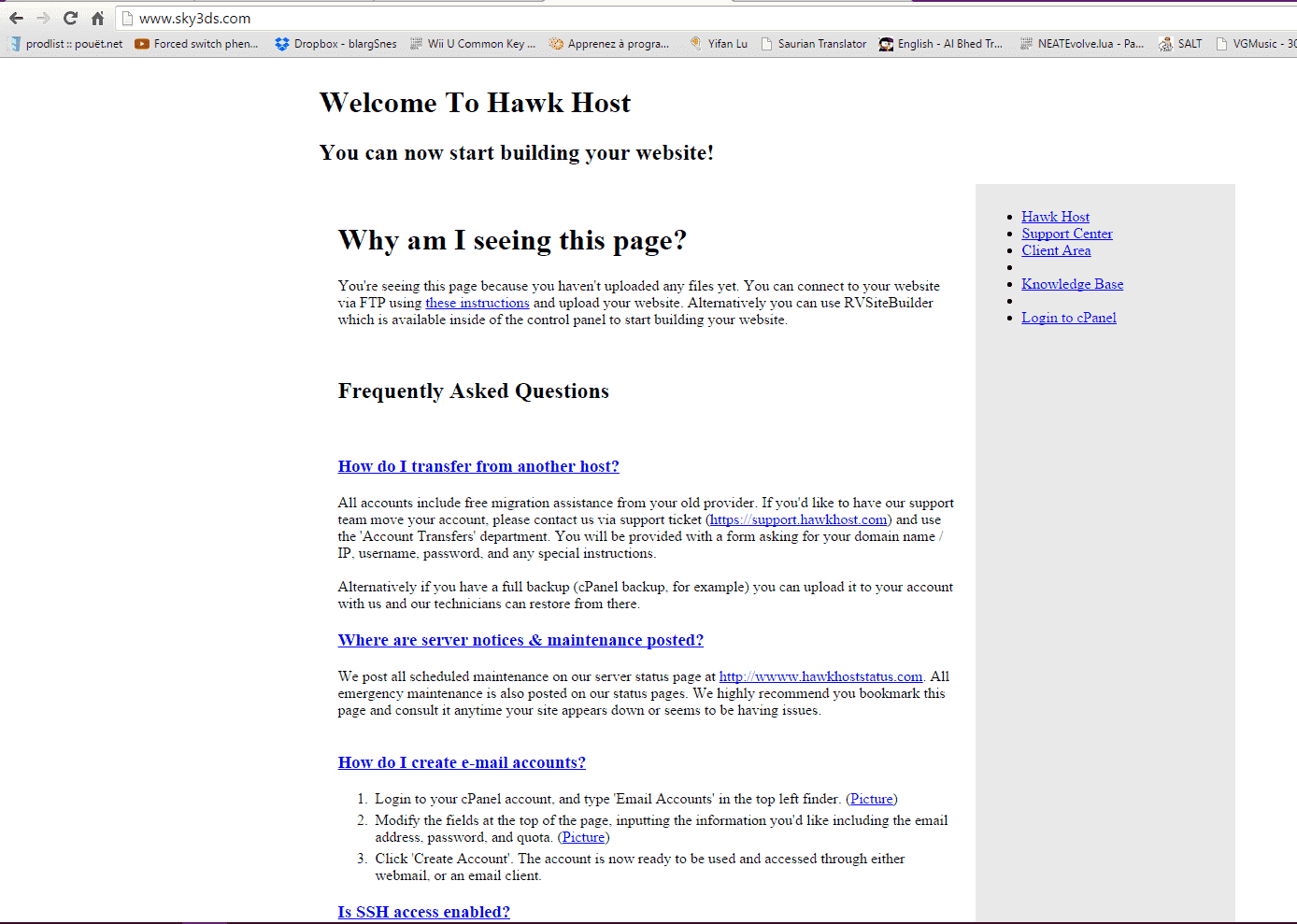Click the https://support.hawkhost.com link
Screen dimensions: 1297x924
(798, 519)
